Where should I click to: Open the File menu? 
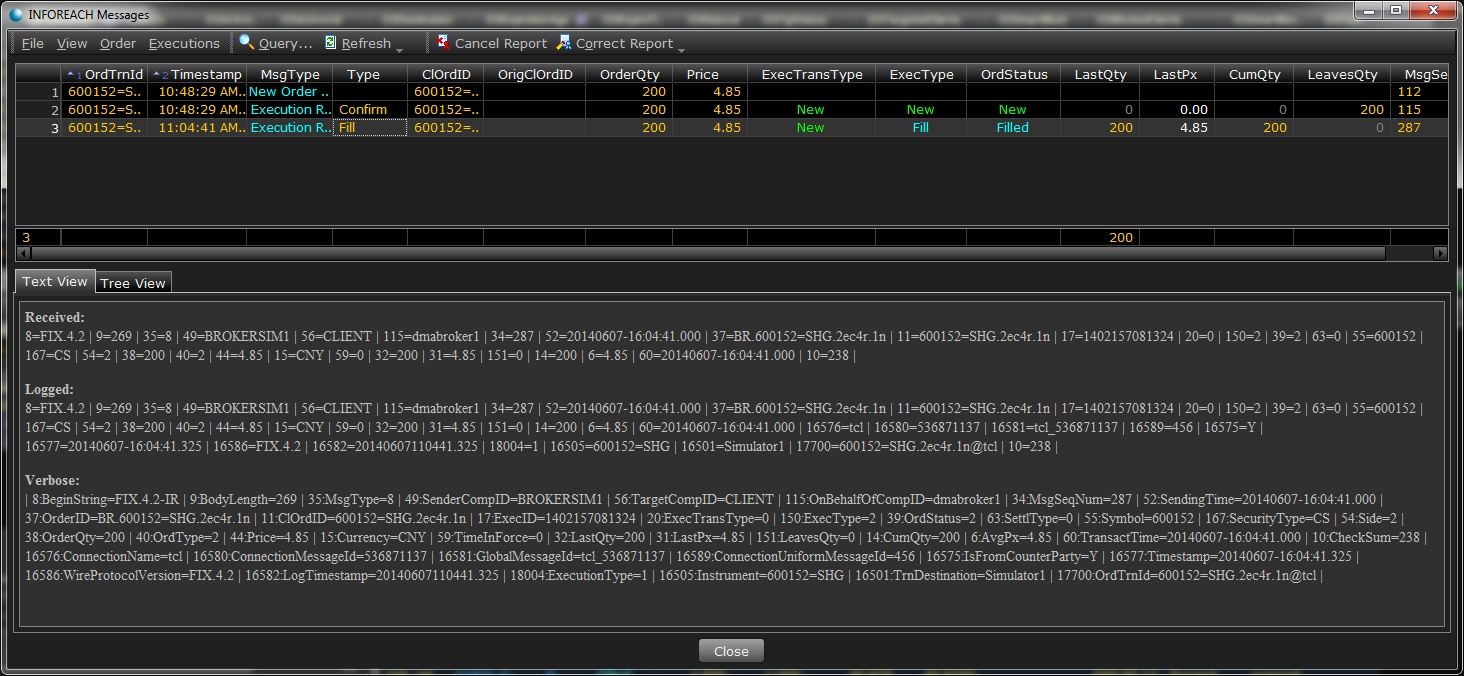click(x=33, y=43)
